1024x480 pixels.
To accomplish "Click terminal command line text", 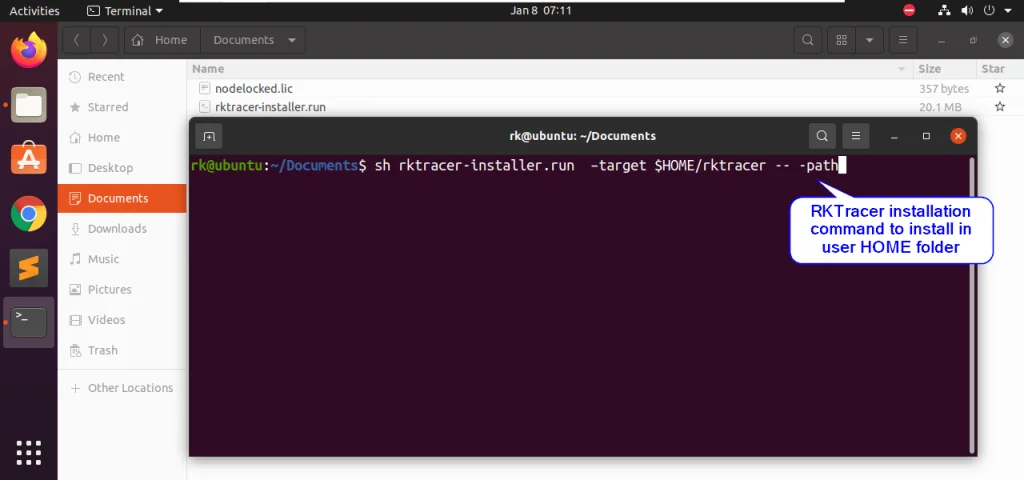I will (519, 165).
